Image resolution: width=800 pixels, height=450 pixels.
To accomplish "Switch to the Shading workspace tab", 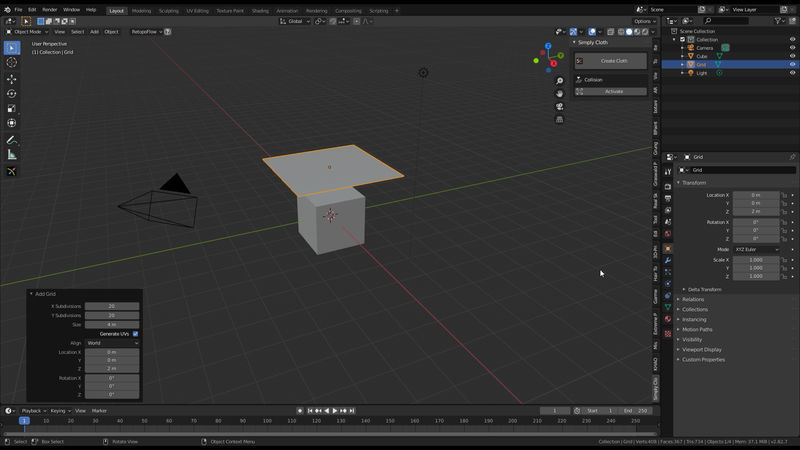I will point(260,11).
